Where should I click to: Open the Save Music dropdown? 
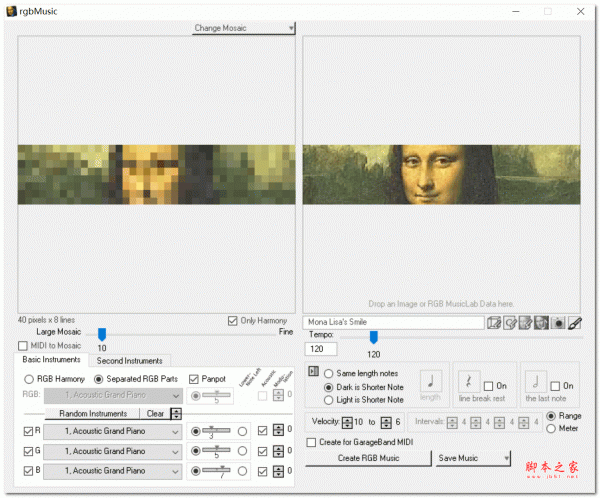coord(472,458)
